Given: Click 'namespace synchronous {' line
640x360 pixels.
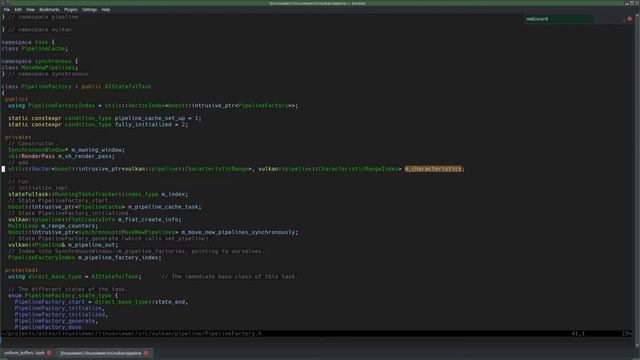Looking at the screenshot, I should [x=40, y=61].
